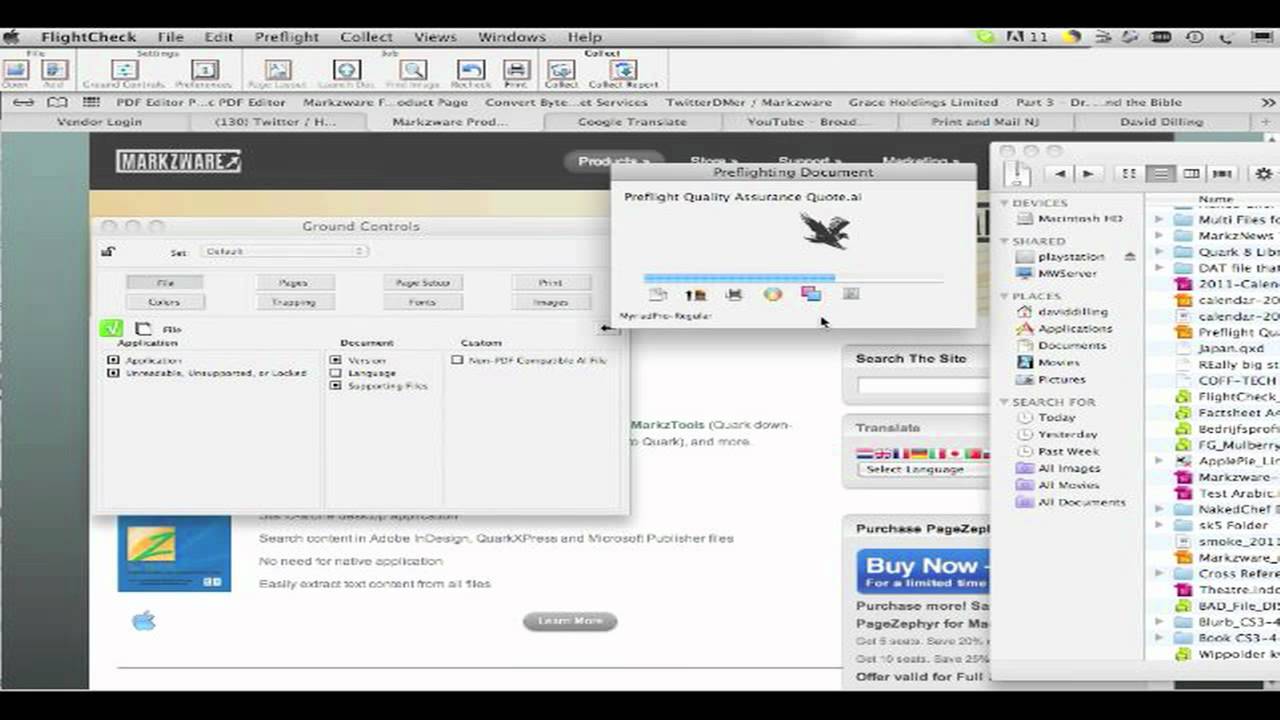Collapse the DEVICES section in Finder
Screen dimensions: 1280x720
[x=1004, y=203]
